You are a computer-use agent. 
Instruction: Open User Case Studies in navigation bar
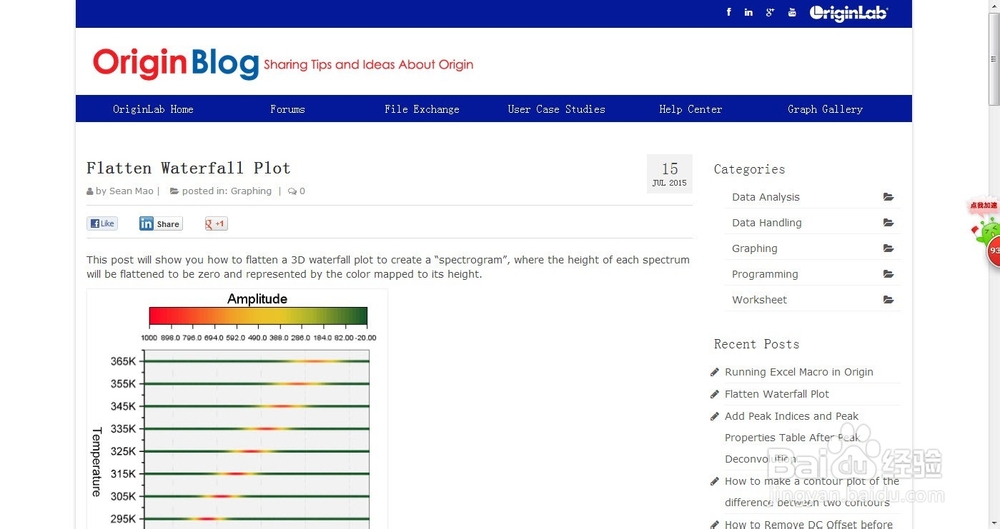(x=556, y=109)
